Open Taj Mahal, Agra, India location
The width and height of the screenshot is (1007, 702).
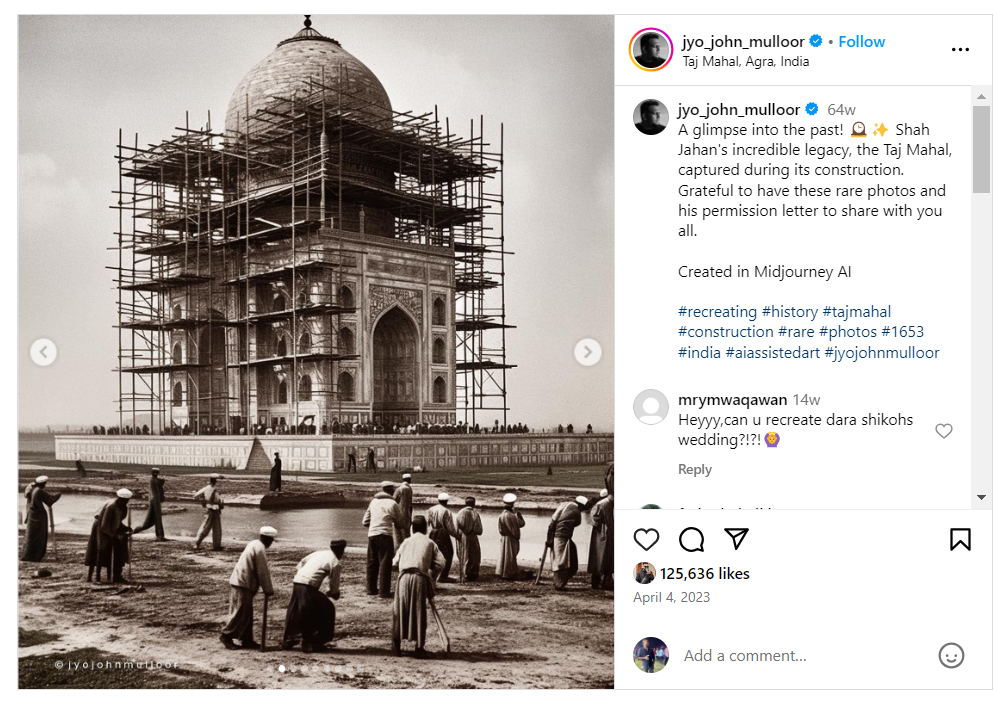pos(746,62)
